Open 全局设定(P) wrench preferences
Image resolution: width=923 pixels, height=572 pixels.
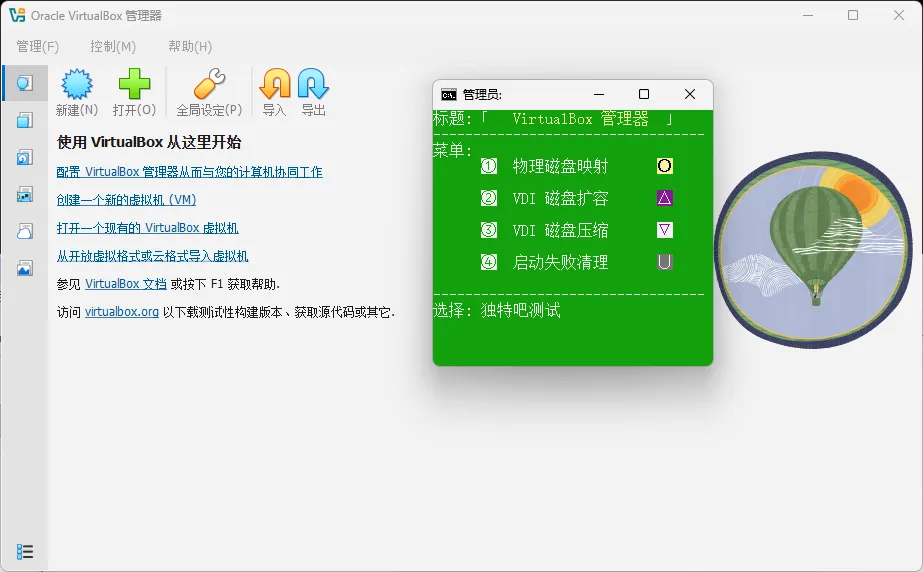(209, 92)
